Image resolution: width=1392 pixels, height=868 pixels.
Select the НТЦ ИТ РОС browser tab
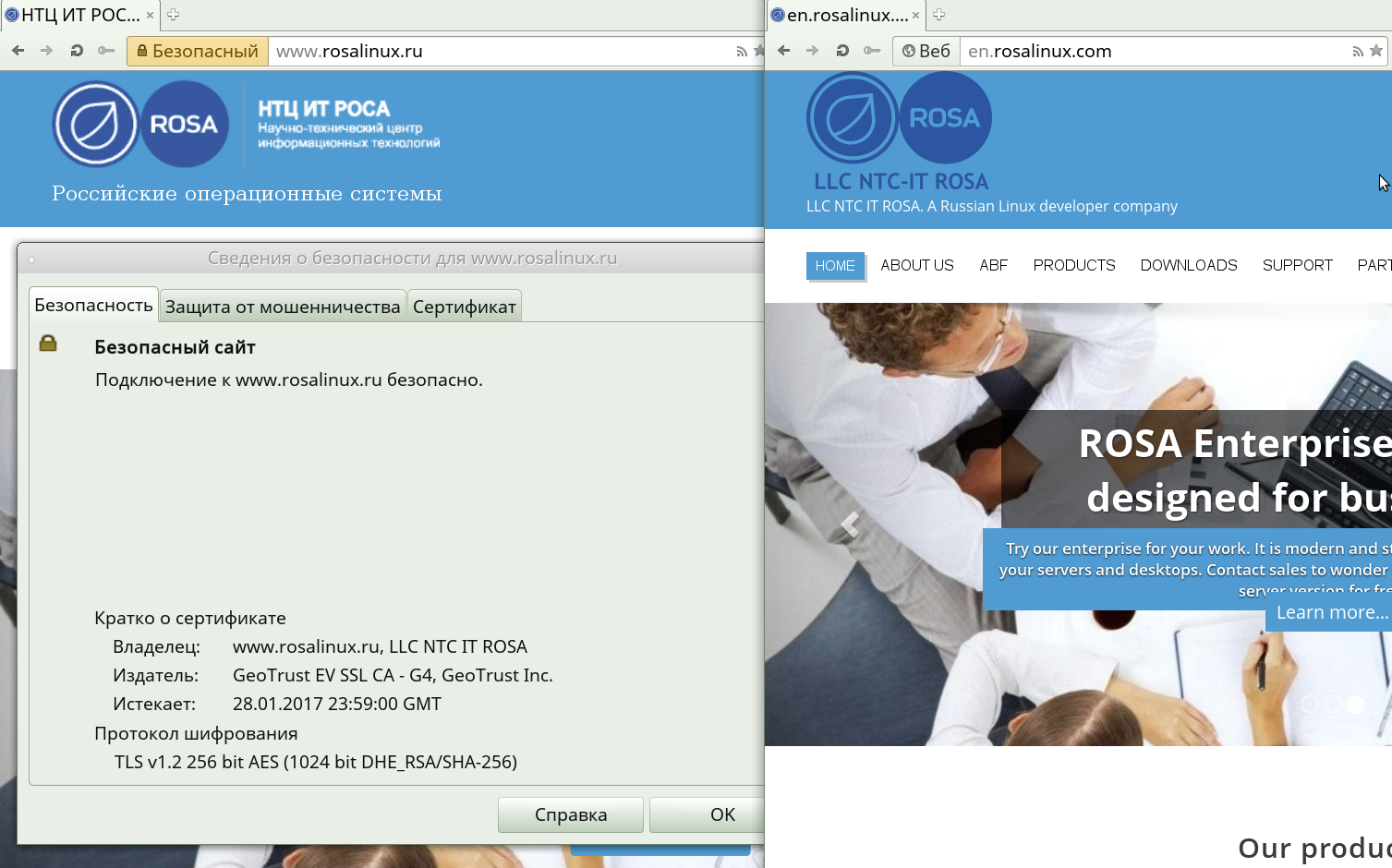tap(79, 15)
